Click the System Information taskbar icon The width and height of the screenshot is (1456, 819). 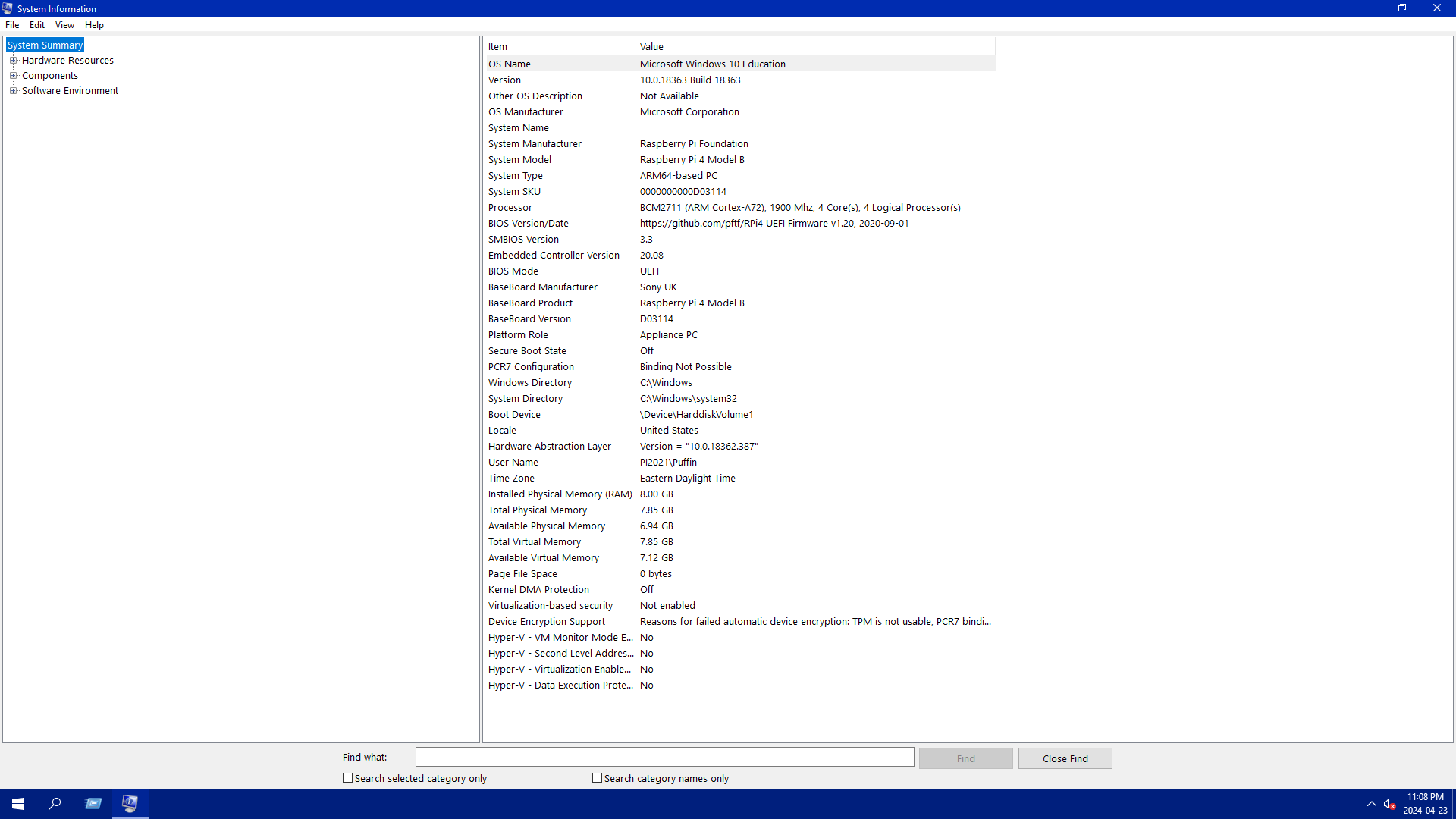point(130,804)
